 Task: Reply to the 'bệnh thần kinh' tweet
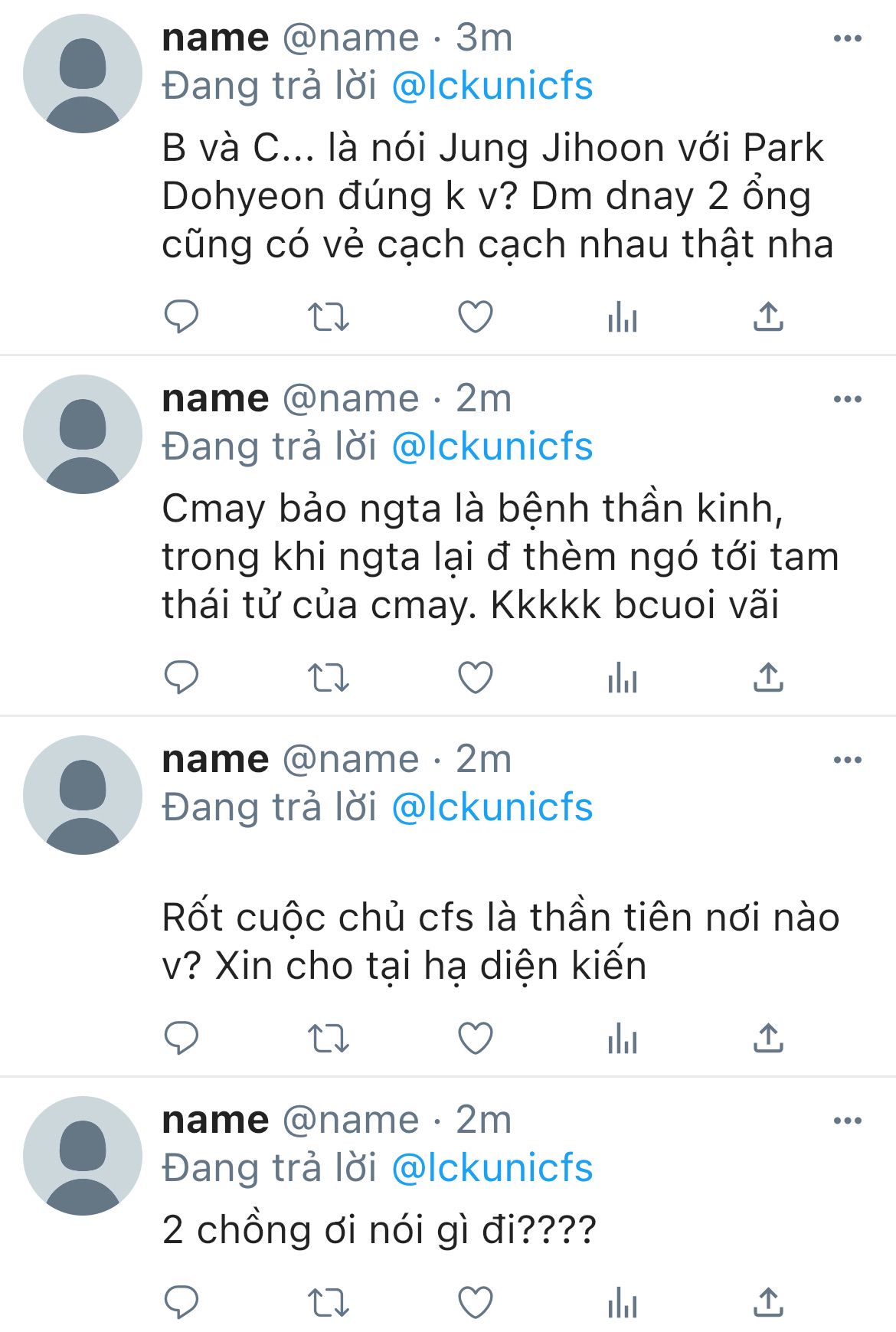point(181,677)
